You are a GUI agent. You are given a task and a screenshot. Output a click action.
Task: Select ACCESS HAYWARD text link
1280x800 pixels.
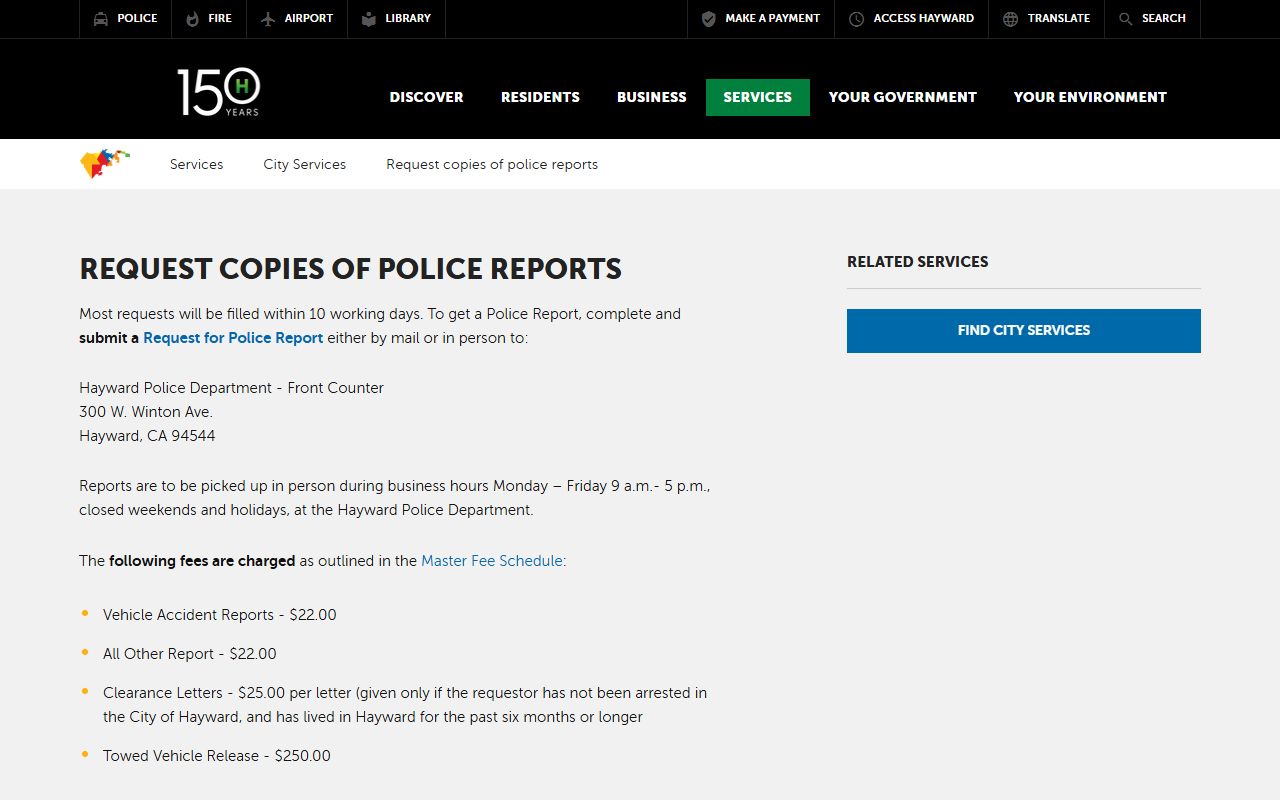click(924, 18)
